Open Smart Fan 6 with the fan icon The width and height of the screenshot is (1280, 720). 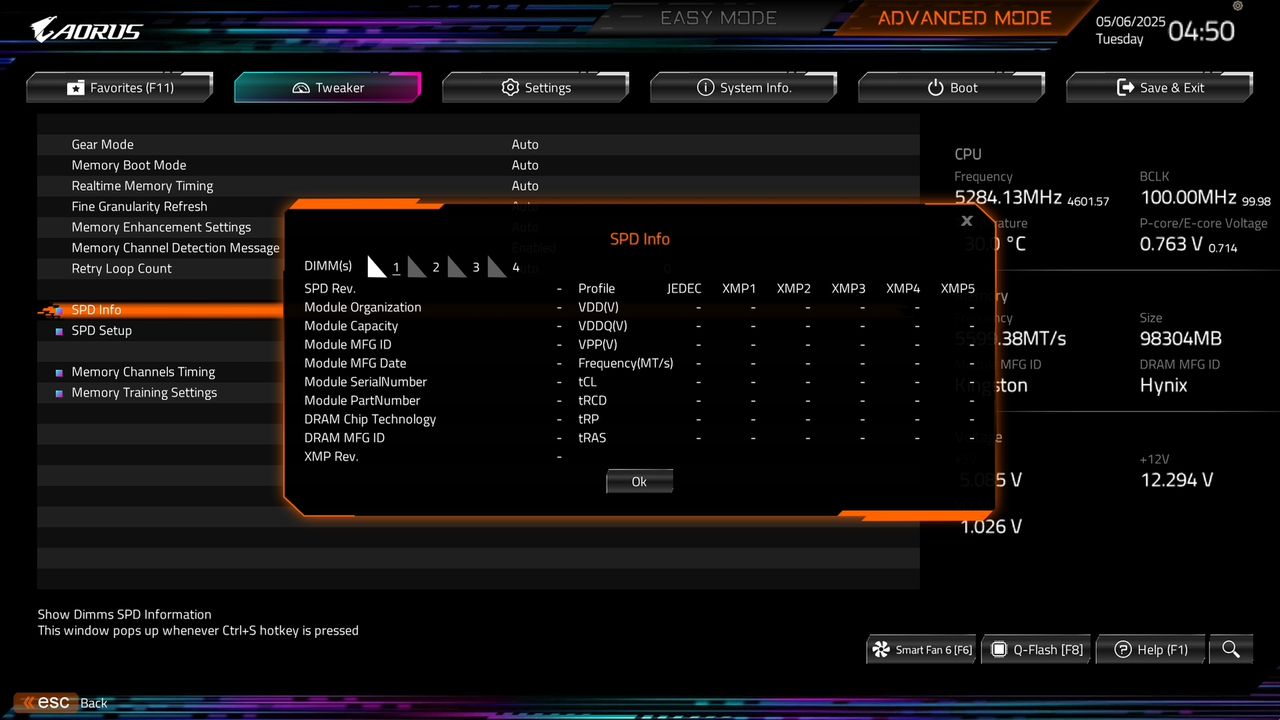pyautogui.click(x=881, y=649)
